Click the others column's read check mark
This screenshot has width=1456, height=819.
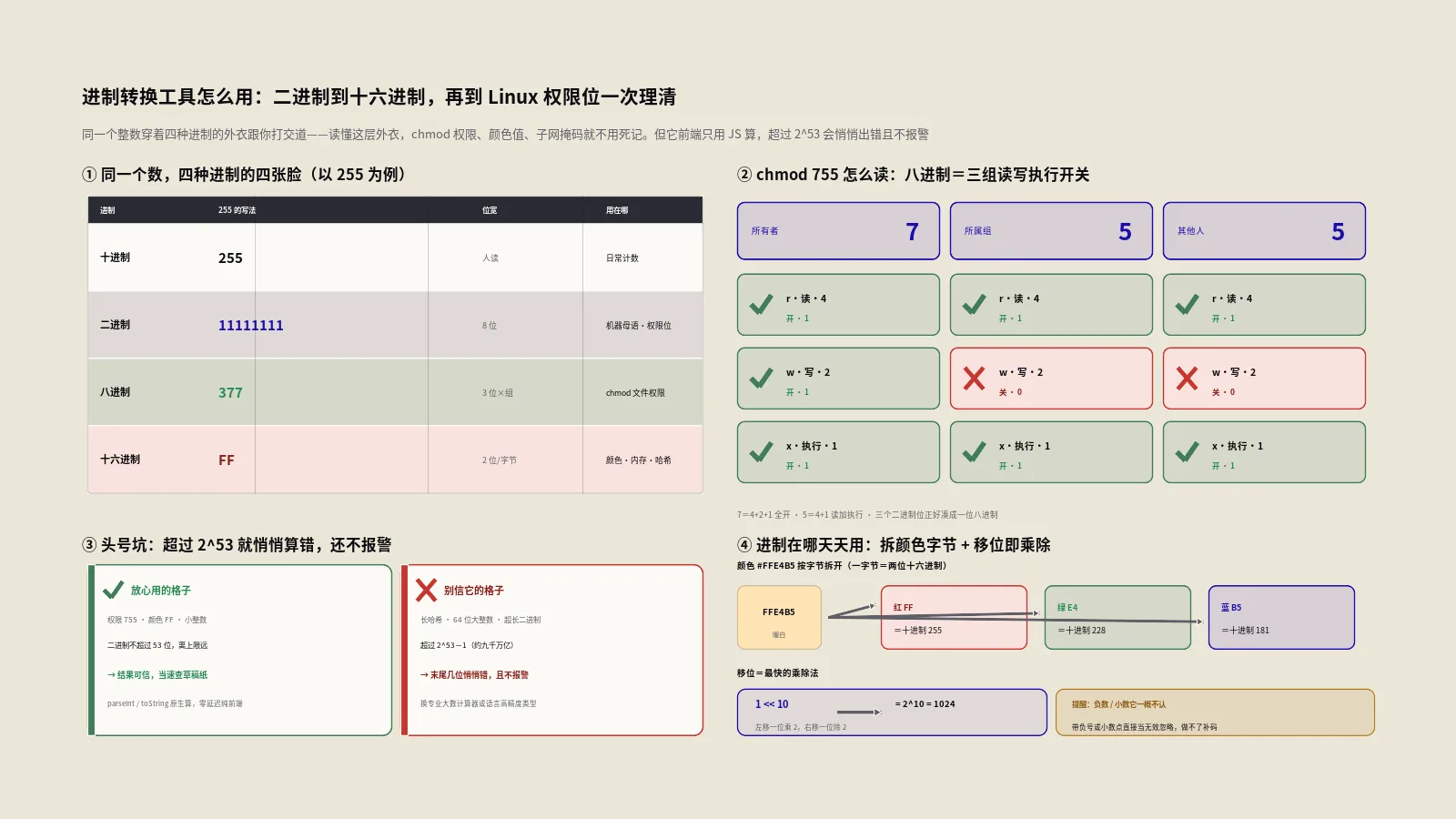(x=1187, y=305)
